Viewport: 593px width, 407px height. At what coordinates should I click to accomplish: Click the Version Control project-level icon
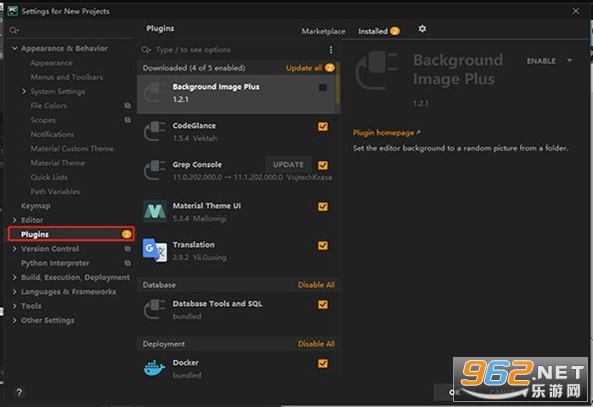tap(127, 249)
